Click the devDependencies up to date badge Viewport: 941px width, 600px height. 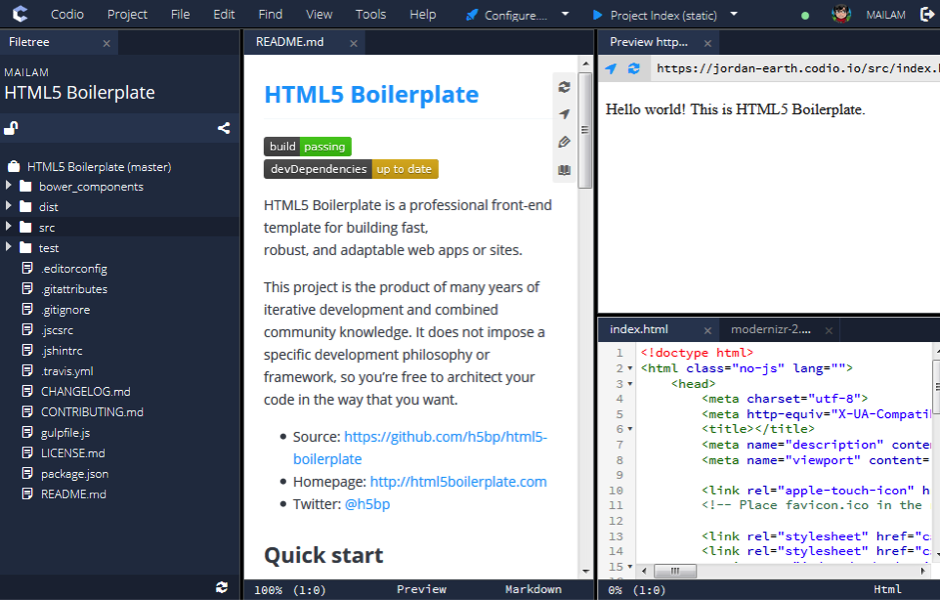coord(351,169)
